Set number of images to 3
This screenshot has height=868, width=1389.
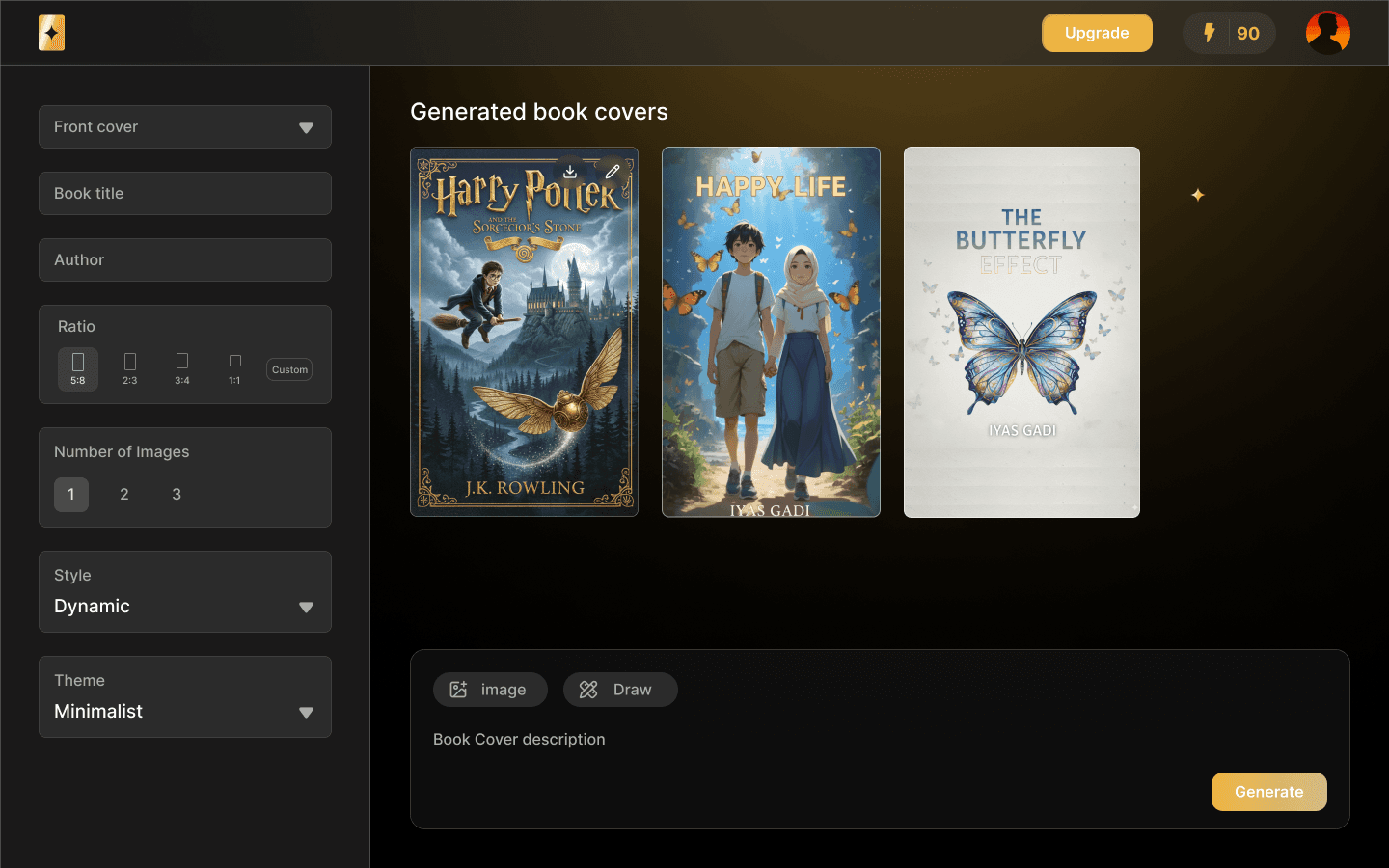[x=177, y=495]
